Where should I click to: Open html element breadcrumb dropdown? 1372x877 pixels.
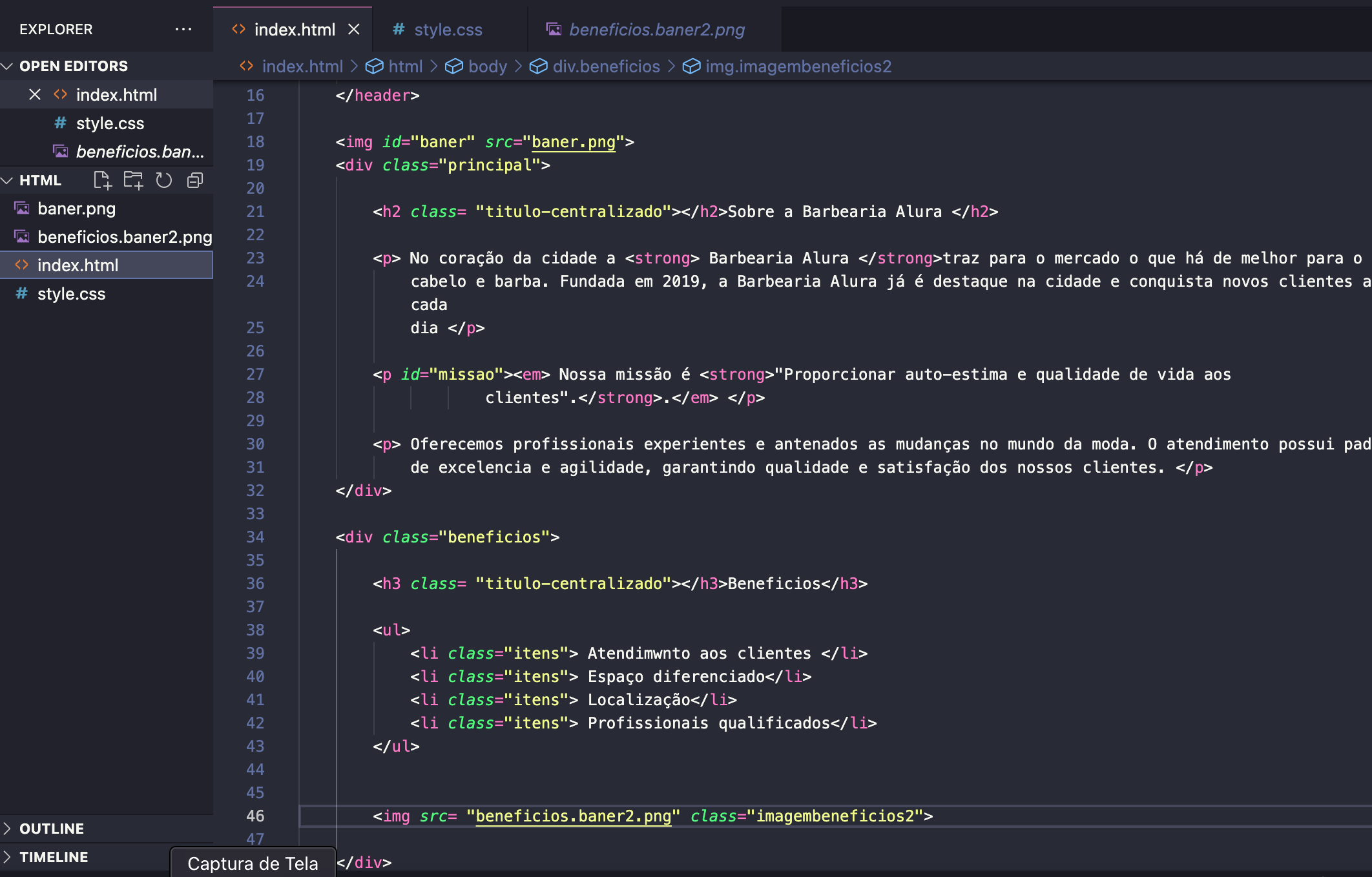click(406, 66)
